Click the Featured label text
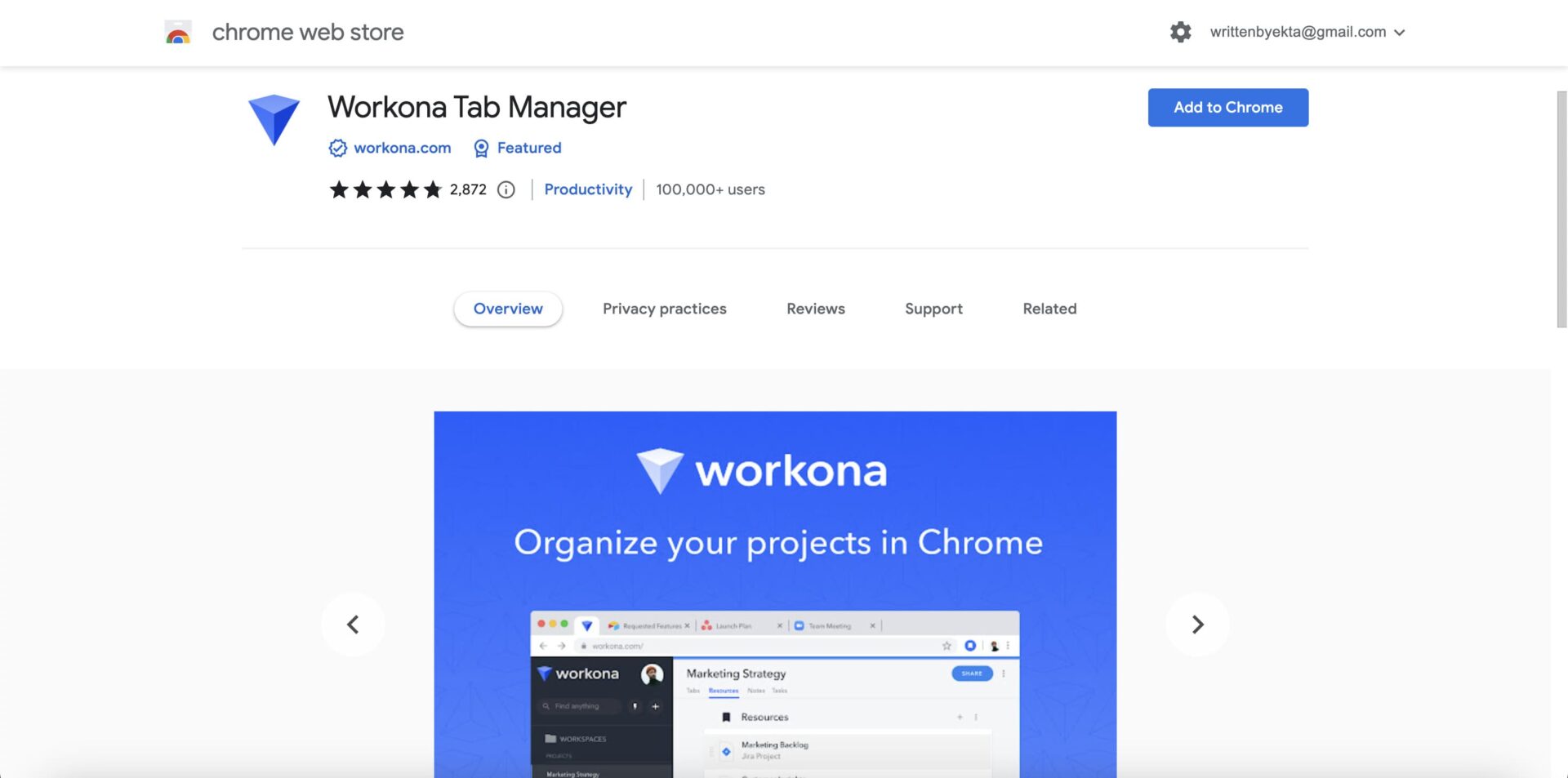 [x=529, y=148]
